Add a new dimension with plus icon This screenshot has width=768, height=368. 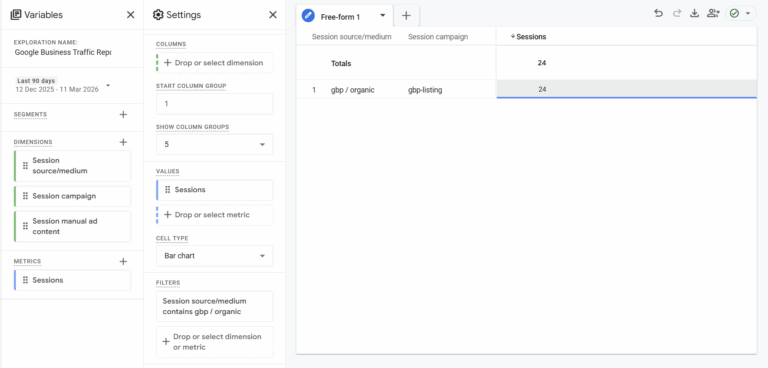[x=123, y=142]
